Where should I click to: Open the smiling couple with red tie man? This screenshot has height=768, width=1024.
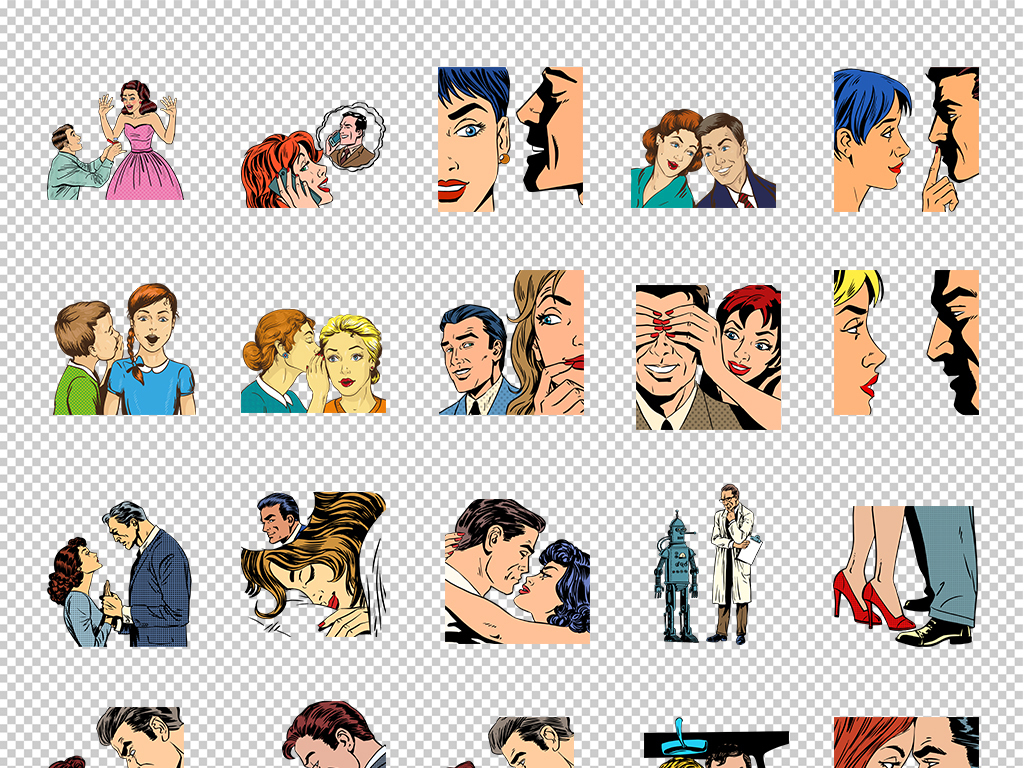point(703,160)
